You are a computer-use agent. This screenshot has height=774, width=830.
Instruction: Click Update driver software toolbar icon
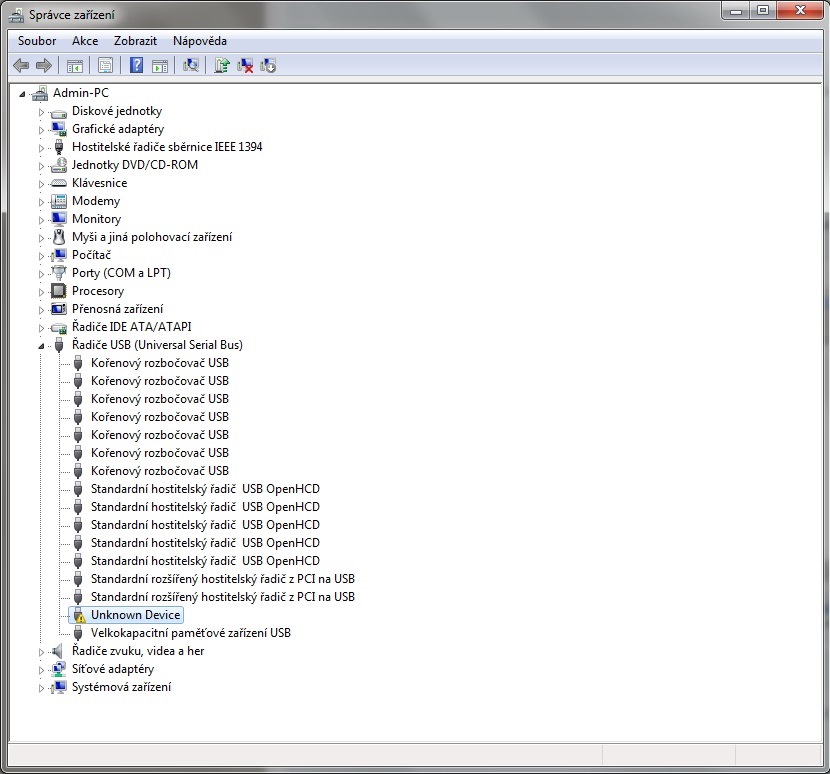click(222, 65)
